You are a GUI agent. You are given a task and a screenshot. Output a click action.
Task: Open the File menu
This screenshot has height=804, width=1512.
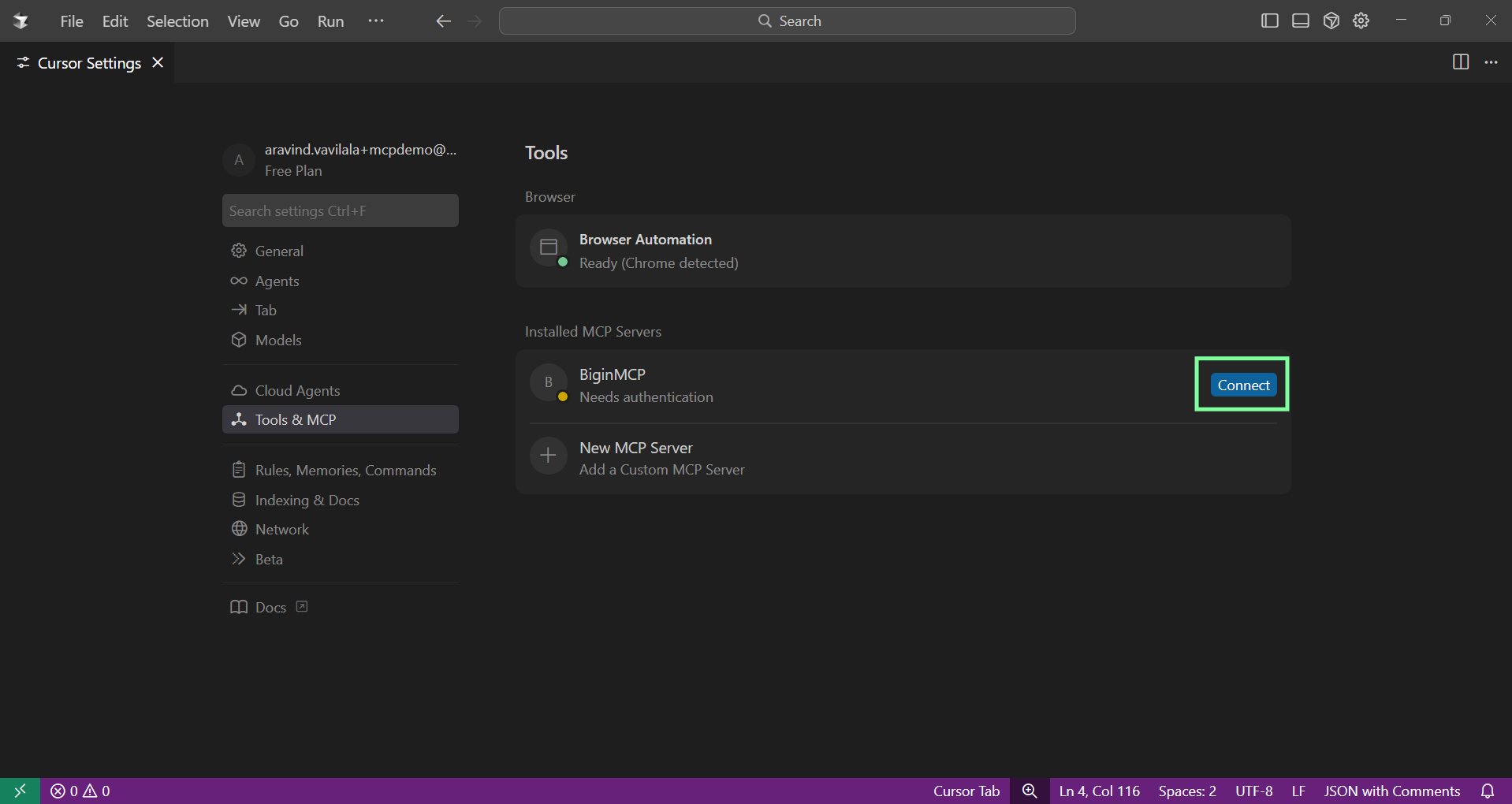tap(71, 21)
